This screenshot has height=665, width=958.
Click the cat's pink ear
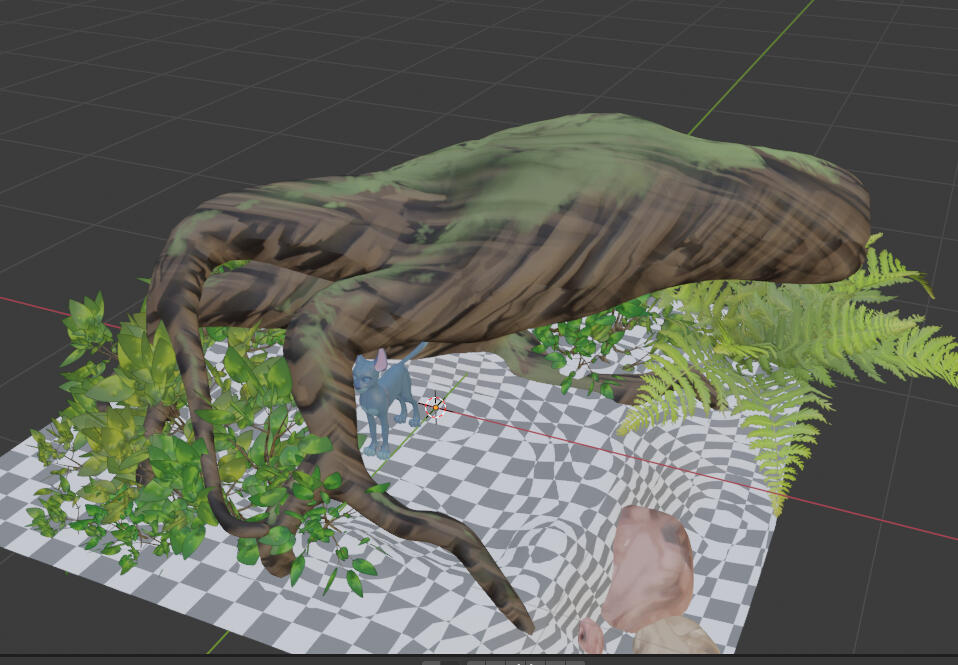tap(380, 359)
